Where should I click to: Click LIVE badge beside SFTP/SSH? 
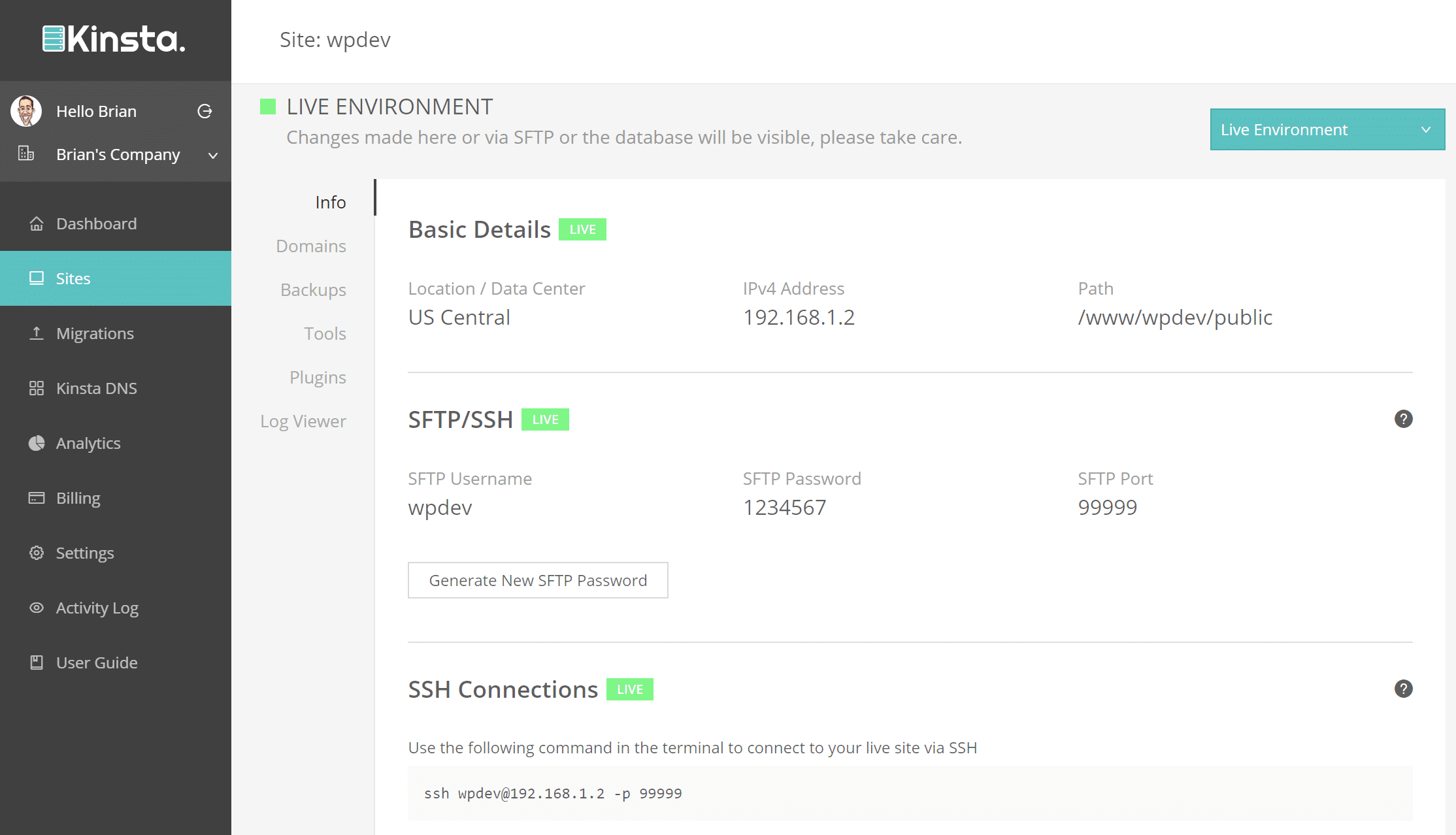[x=545, y=419]
